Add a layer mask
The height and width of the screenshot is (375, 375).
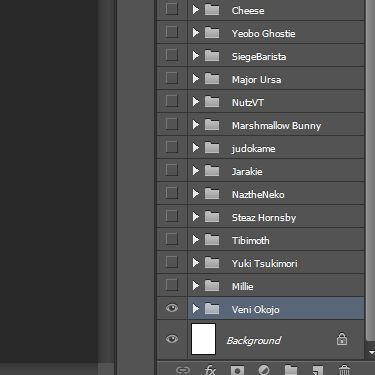pos(237,370)
